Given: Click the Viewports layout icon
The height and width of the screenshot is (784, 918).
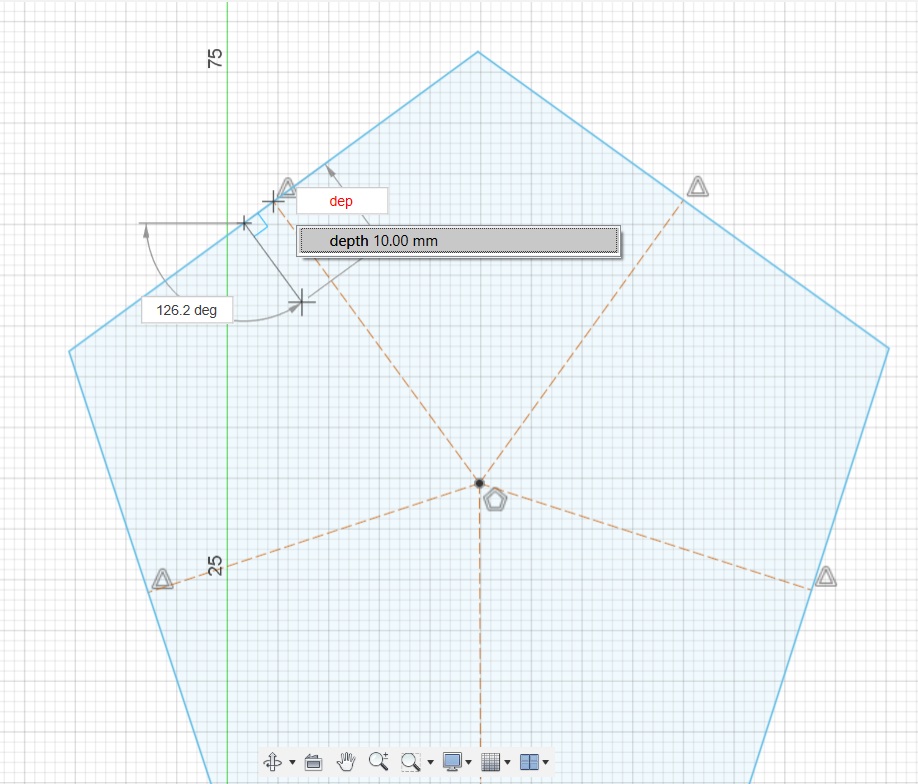Looking at the screenshot, I should click(529, 762).
